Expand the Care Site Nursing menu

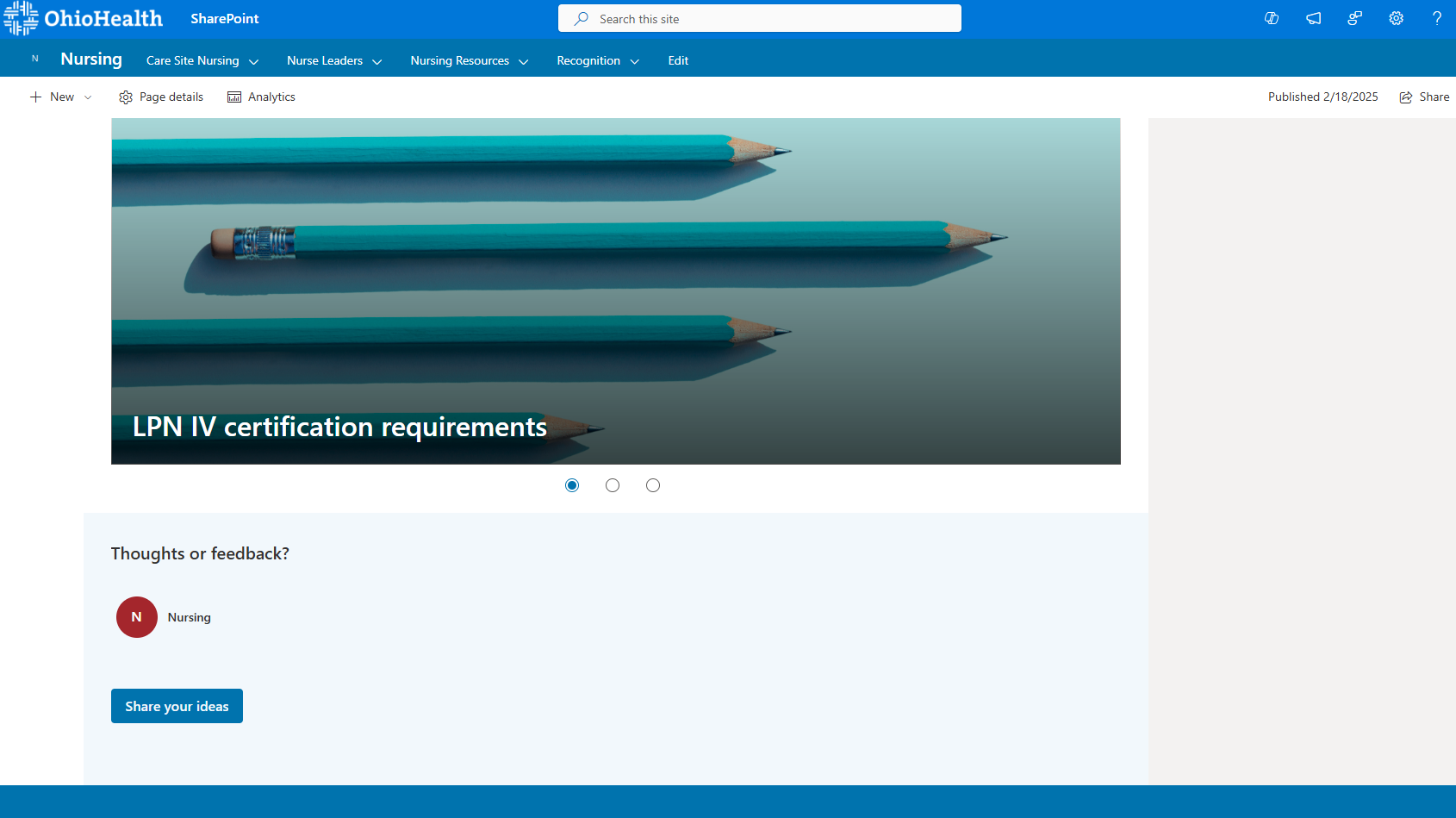(202, 61)
